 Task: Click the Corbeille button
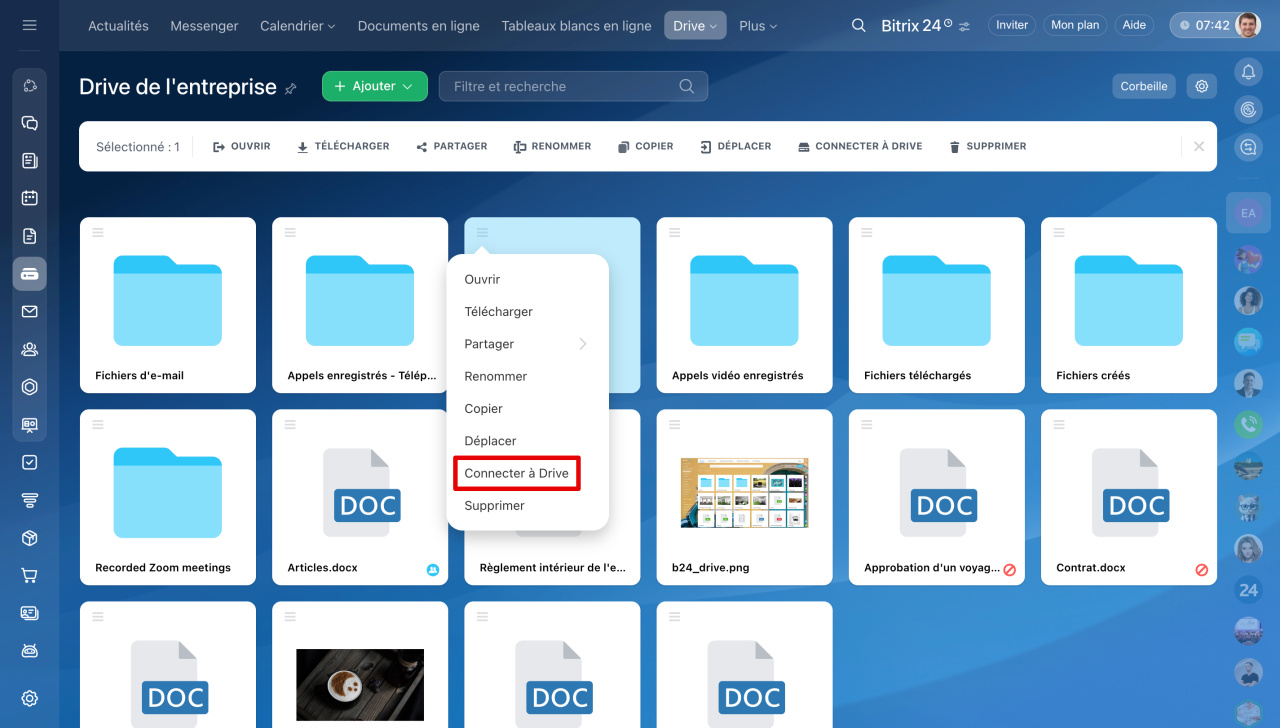(x=1143, y=86)
